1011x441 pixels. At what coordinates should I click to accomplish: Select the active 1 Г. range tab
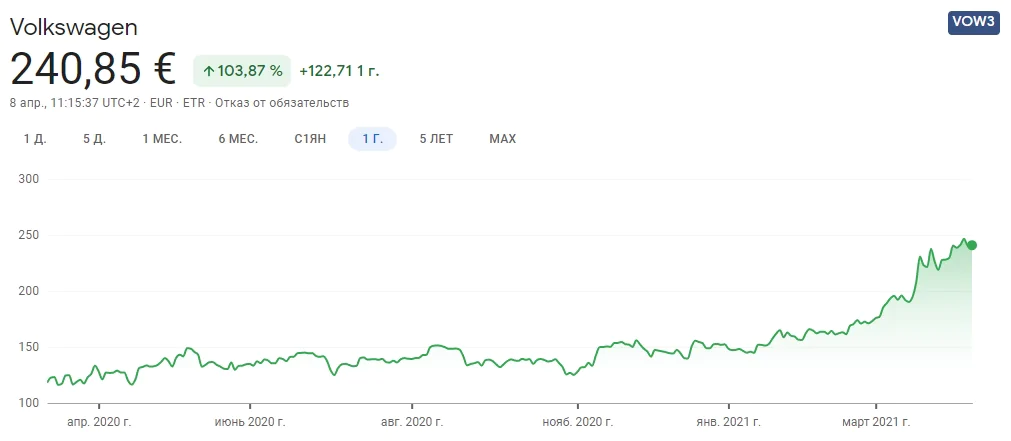372,139
